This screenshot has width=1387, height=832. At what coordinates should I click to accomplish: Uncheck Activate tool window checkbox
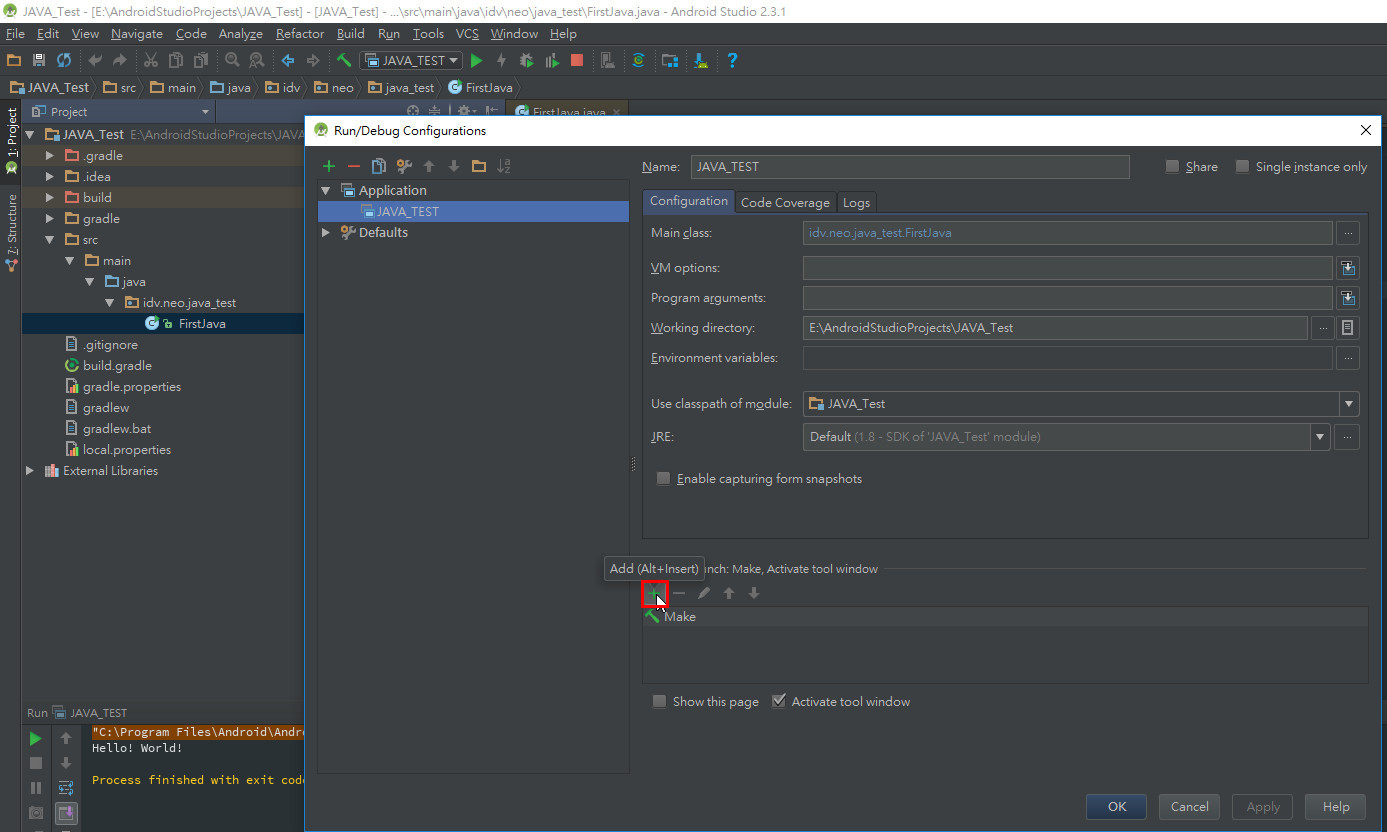point(779,702)
